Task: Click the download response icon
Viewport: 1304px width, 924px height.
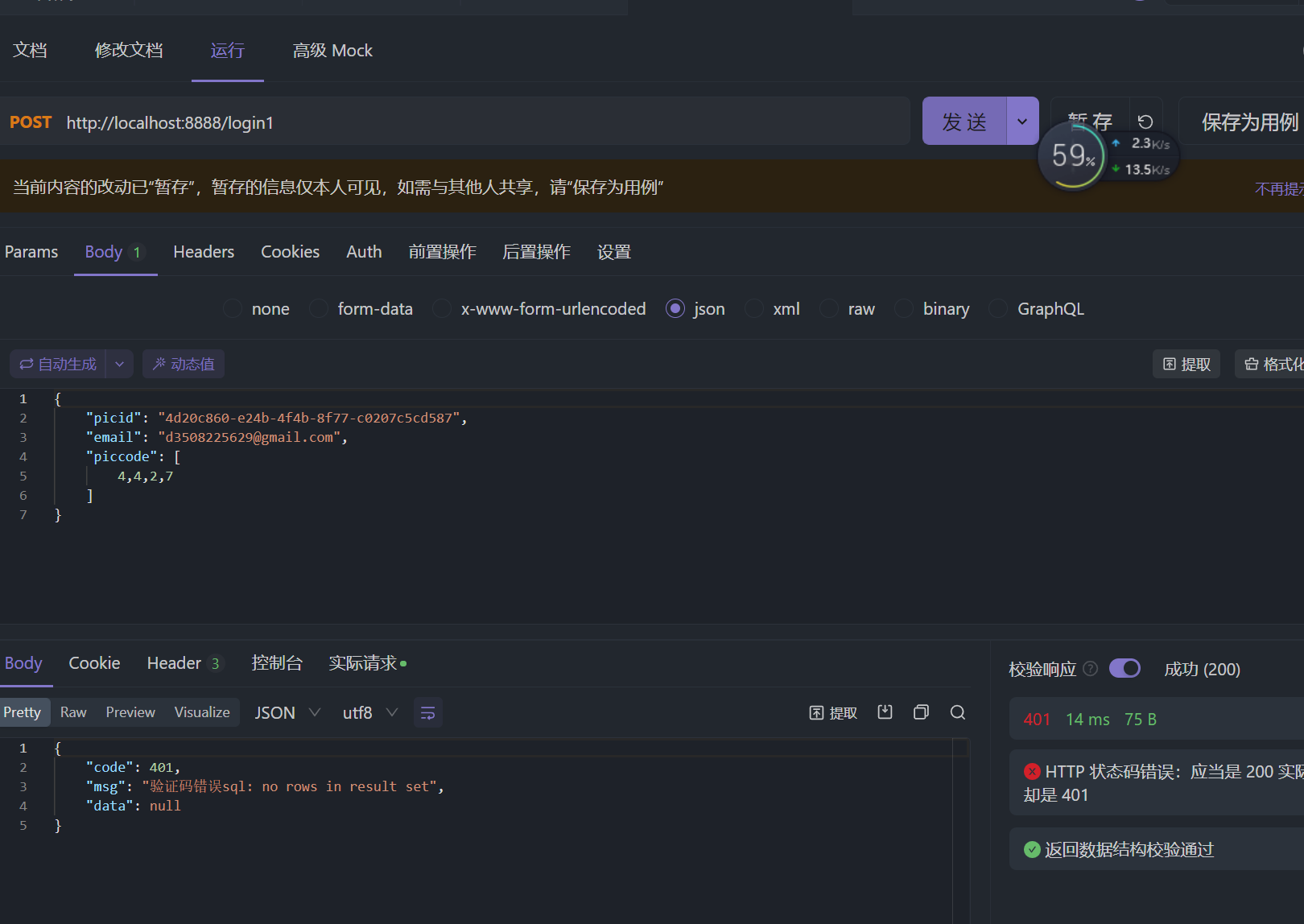Action: coord(885,712)
